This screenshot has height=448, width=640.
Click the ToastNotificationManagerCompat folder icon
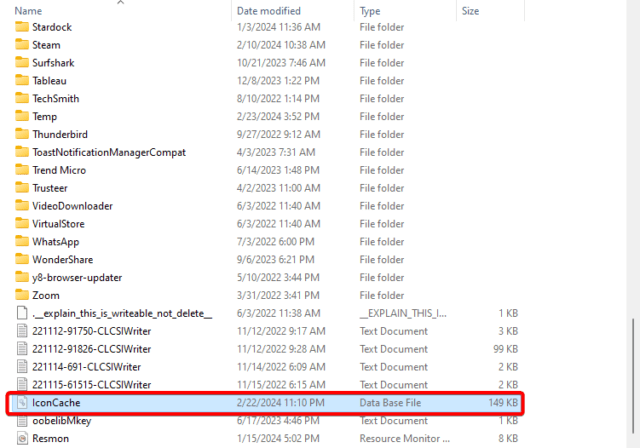point(22,152)
